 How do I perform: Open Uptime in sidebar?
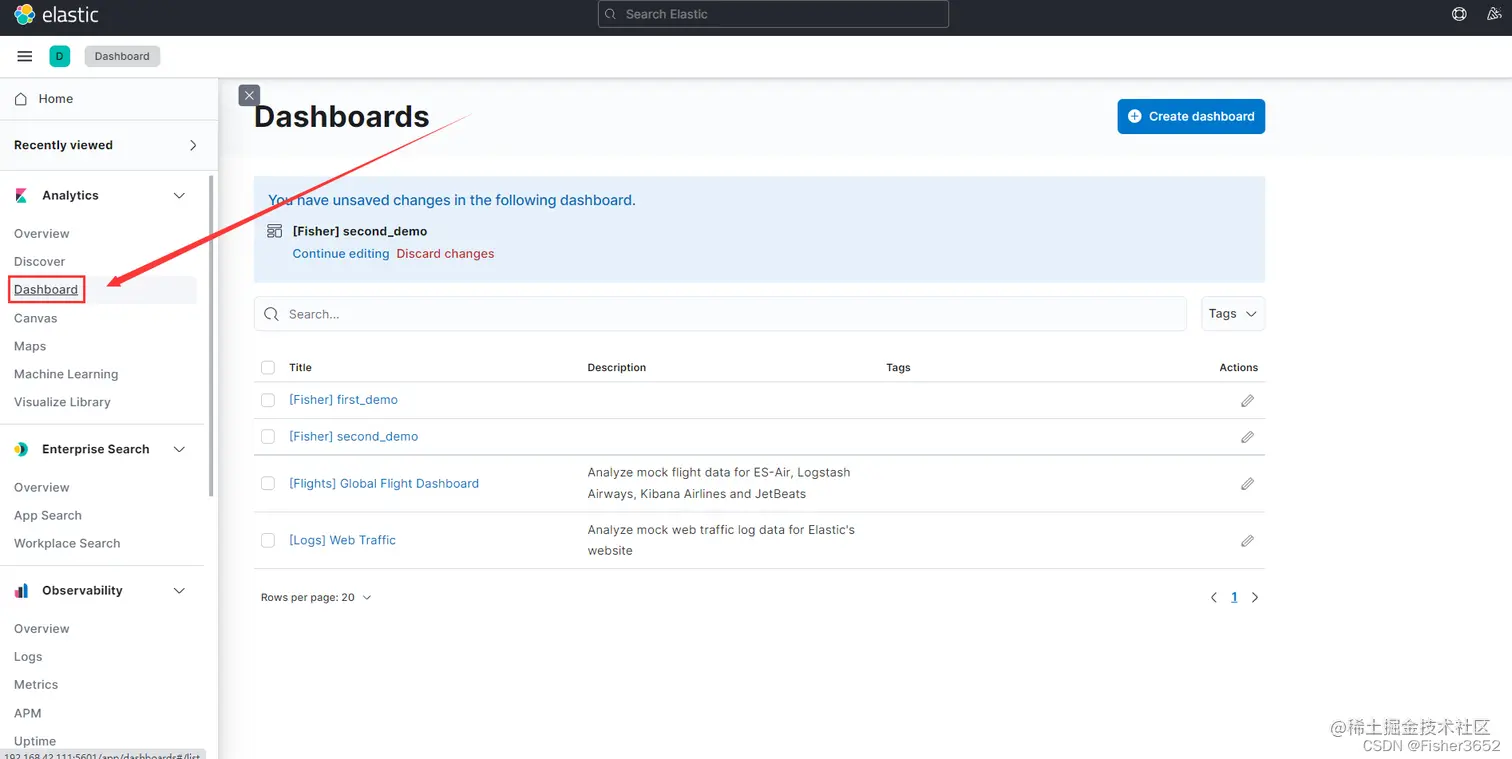click(x=35, y=742)
